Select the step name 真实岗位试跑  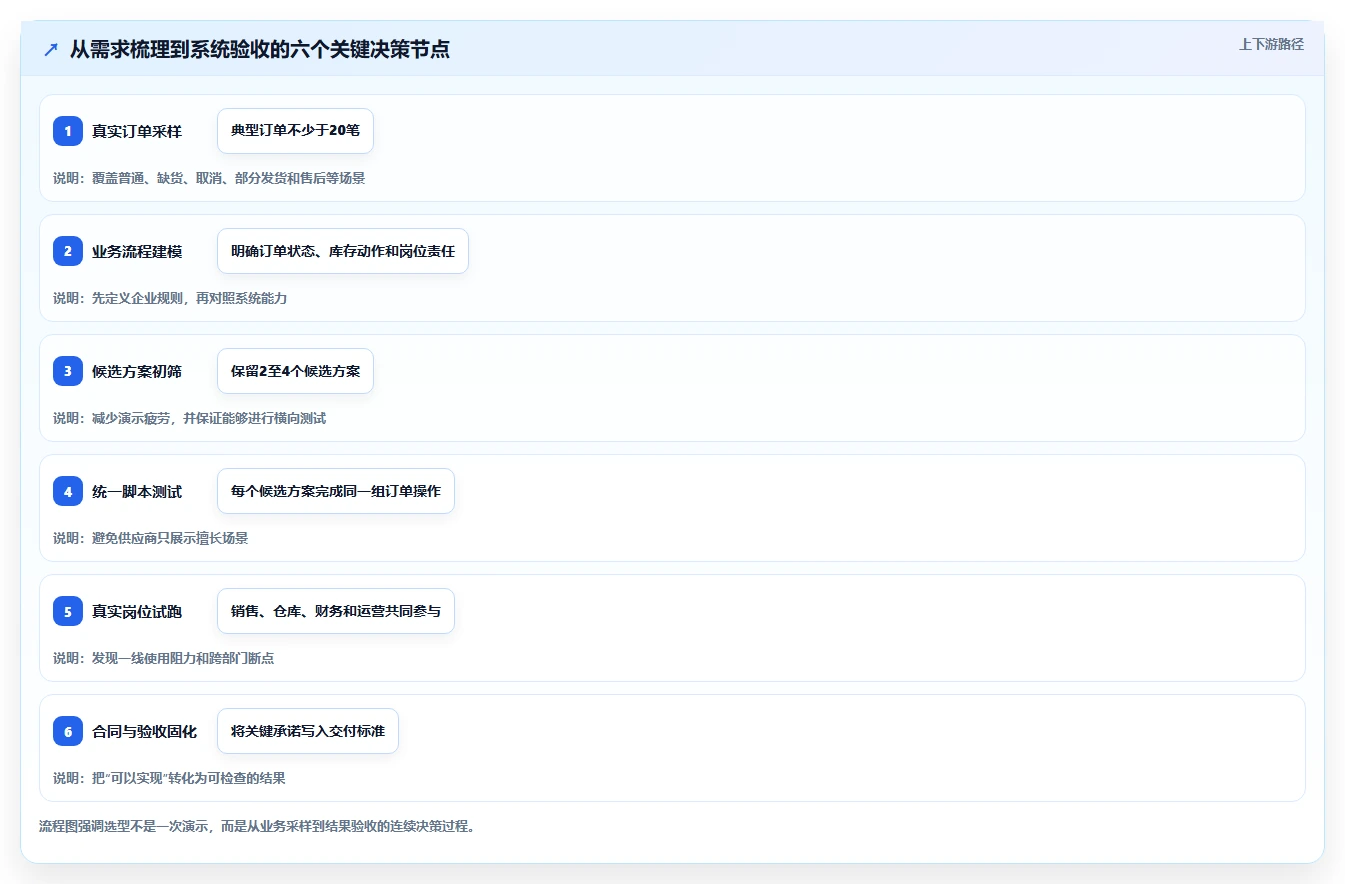coord(137,611)
